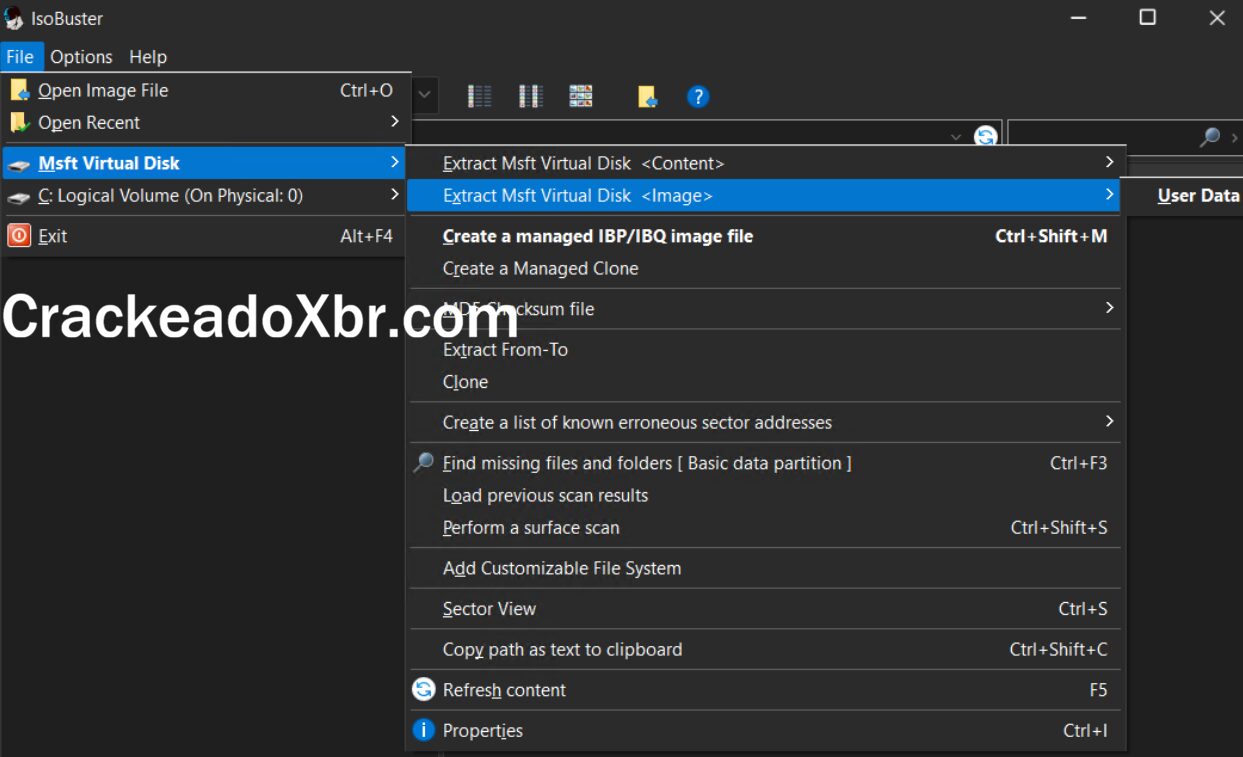Expand the MD5 Checksum file submenu arrow

coord(1109,308)
